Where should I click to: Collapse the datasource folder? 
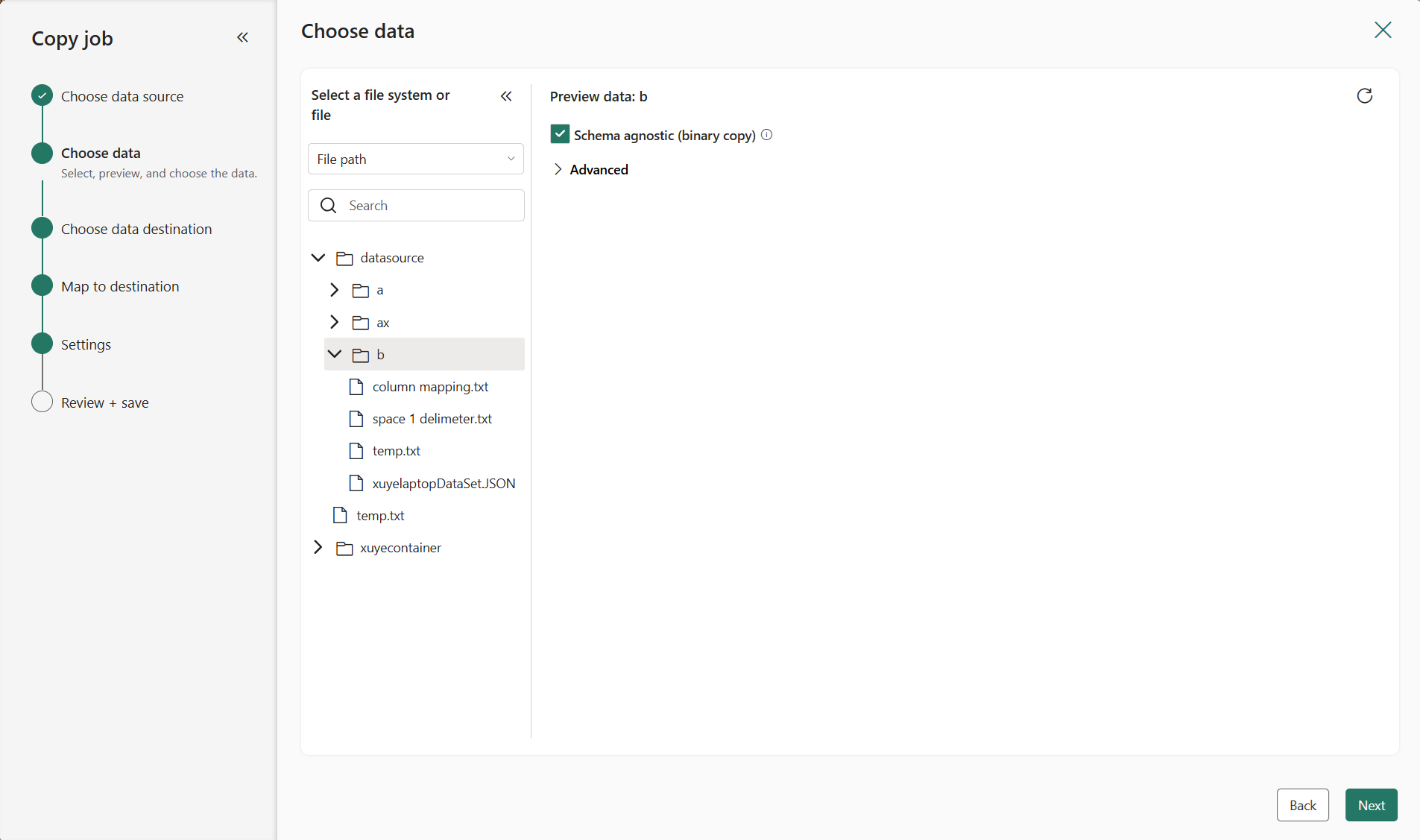tap(318, 257)
